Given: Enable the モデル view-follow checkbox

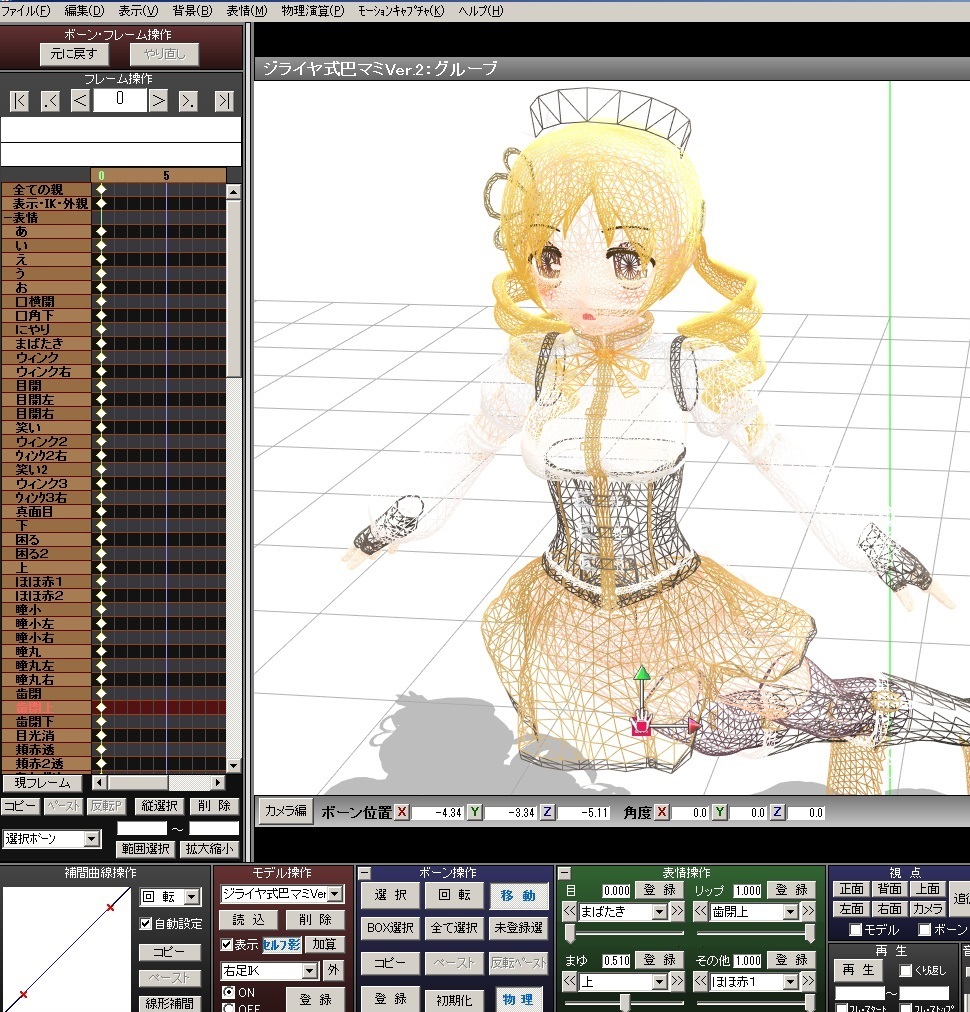Looking at the screenshot, I should tap(856, 929).
